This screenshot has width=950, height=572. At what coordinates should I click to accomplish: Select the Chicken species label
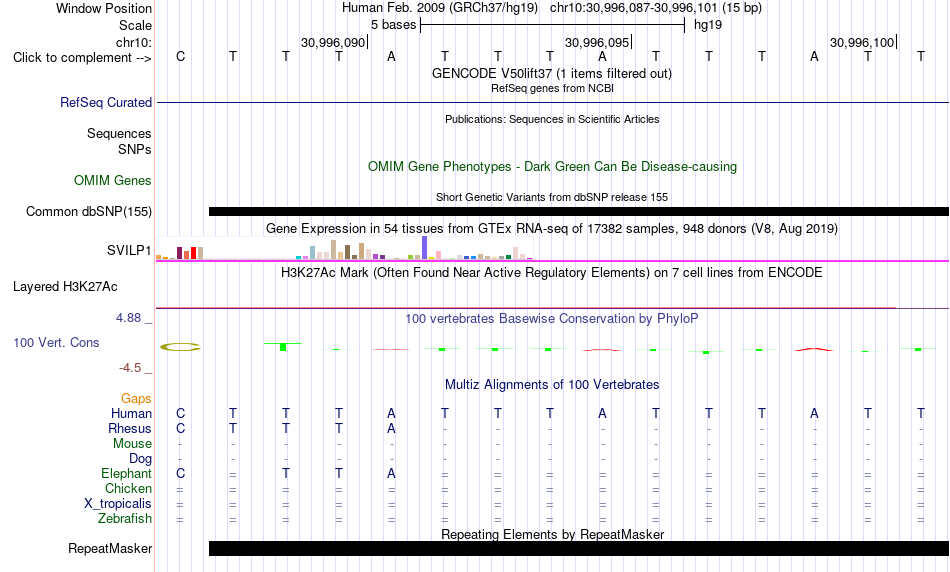coord(128,488)
